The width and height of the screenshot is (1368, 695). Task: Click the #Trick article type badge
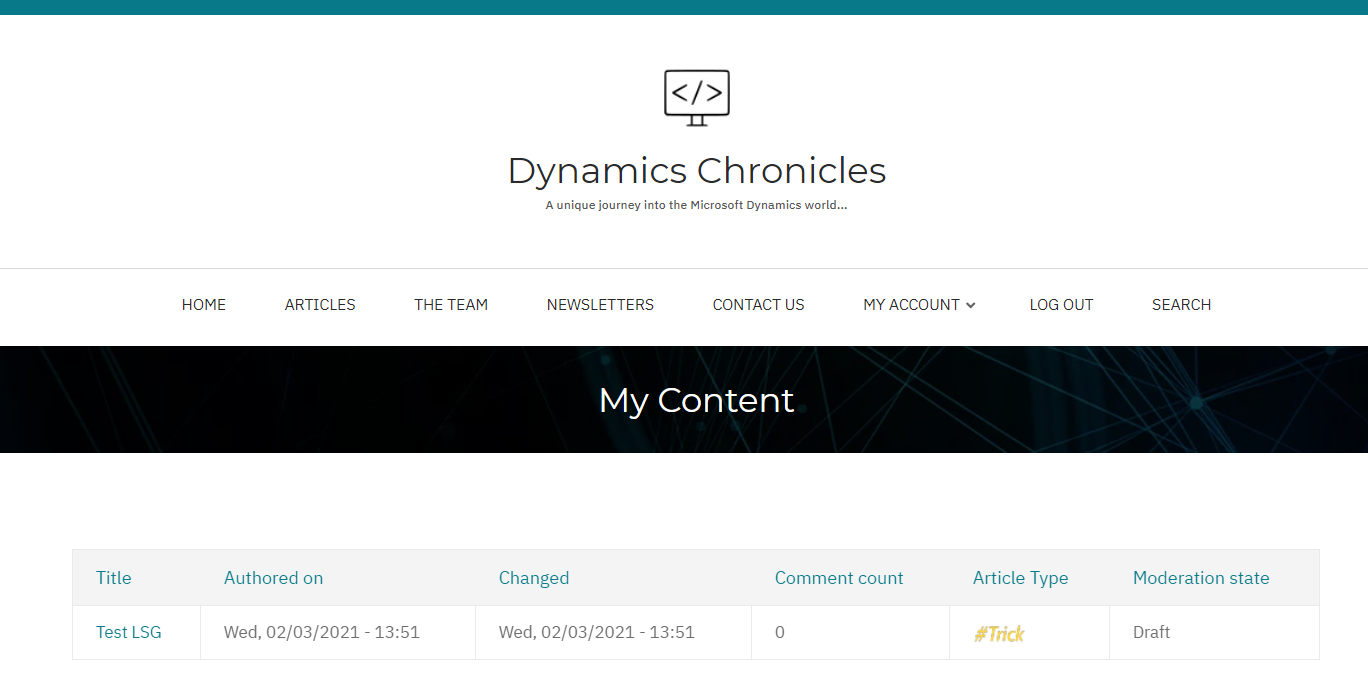(999, 633)
